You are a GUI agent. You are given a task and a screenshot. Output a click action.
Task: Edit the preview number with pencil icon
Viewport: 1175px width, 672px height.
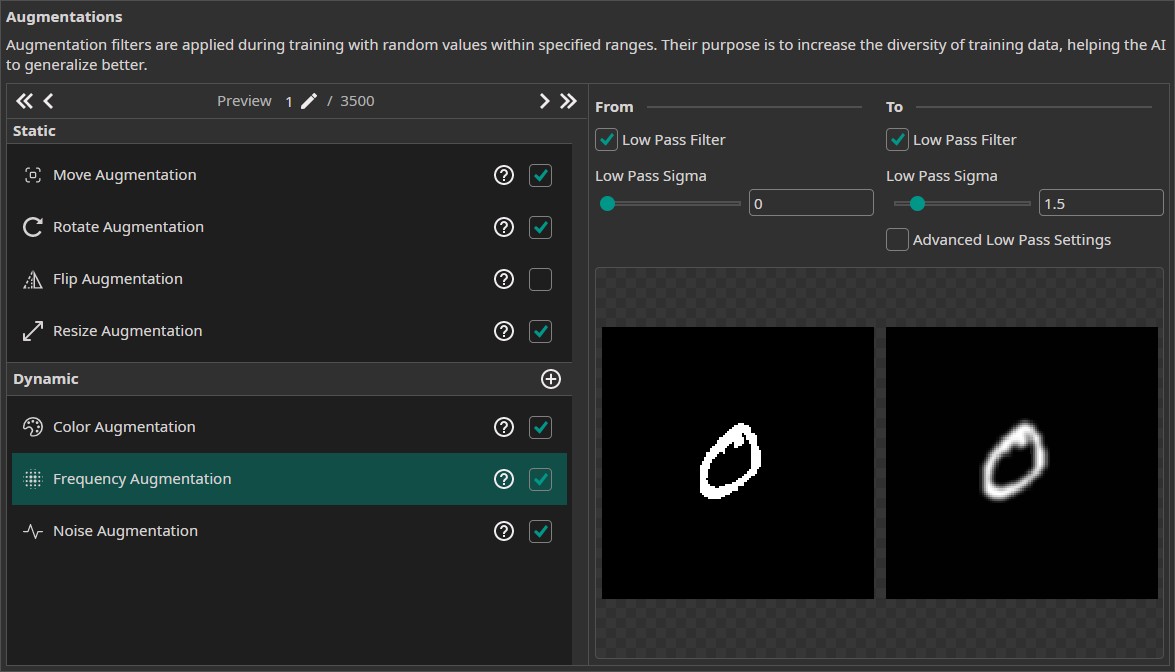click(x=309, y=101)
